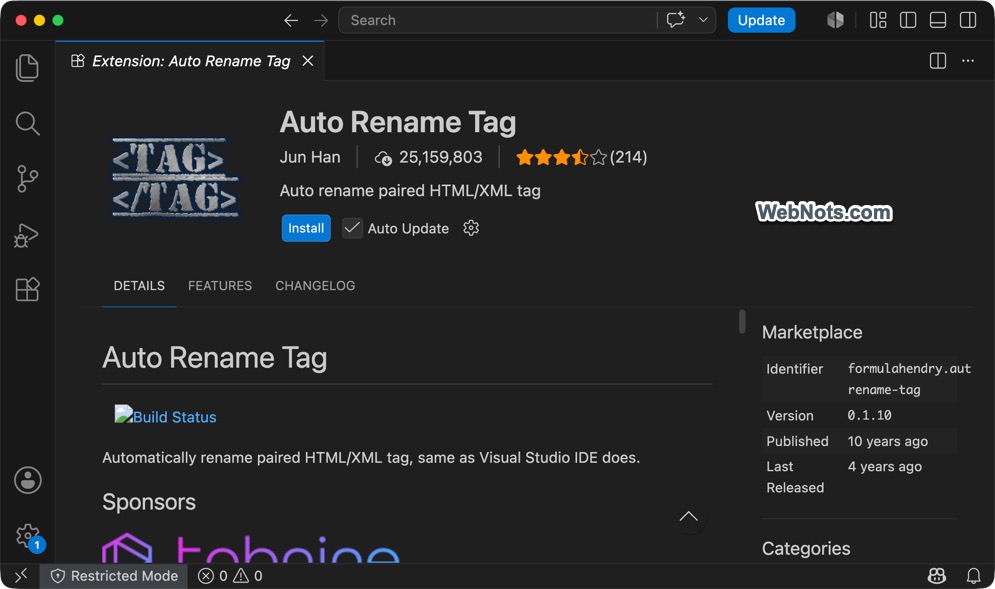The image size is (995, 589).
Task: Open errors and warnings status indicator
Action: tap(230, 576)
